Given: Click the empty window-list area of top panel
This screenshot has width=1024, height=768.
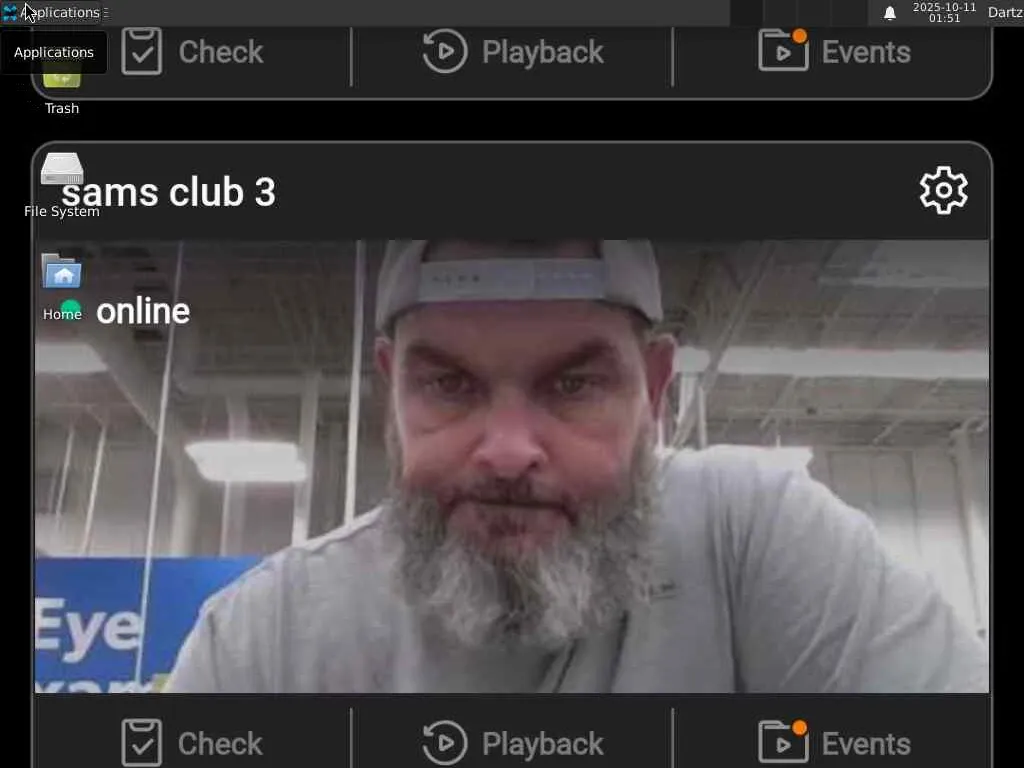Looking at the screenshot, I should pyautogui.click(x=419, y=12).
